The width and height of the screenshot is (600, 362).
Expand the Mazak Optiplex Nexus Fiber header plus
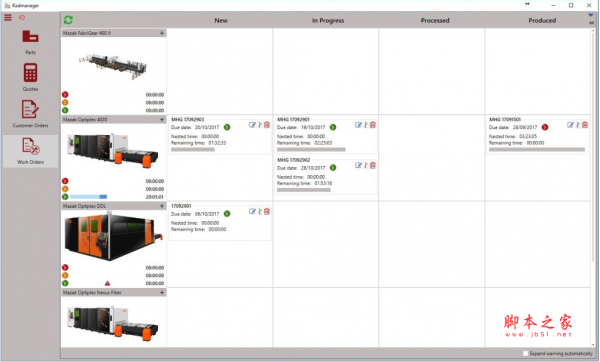[x=162, y=293]
